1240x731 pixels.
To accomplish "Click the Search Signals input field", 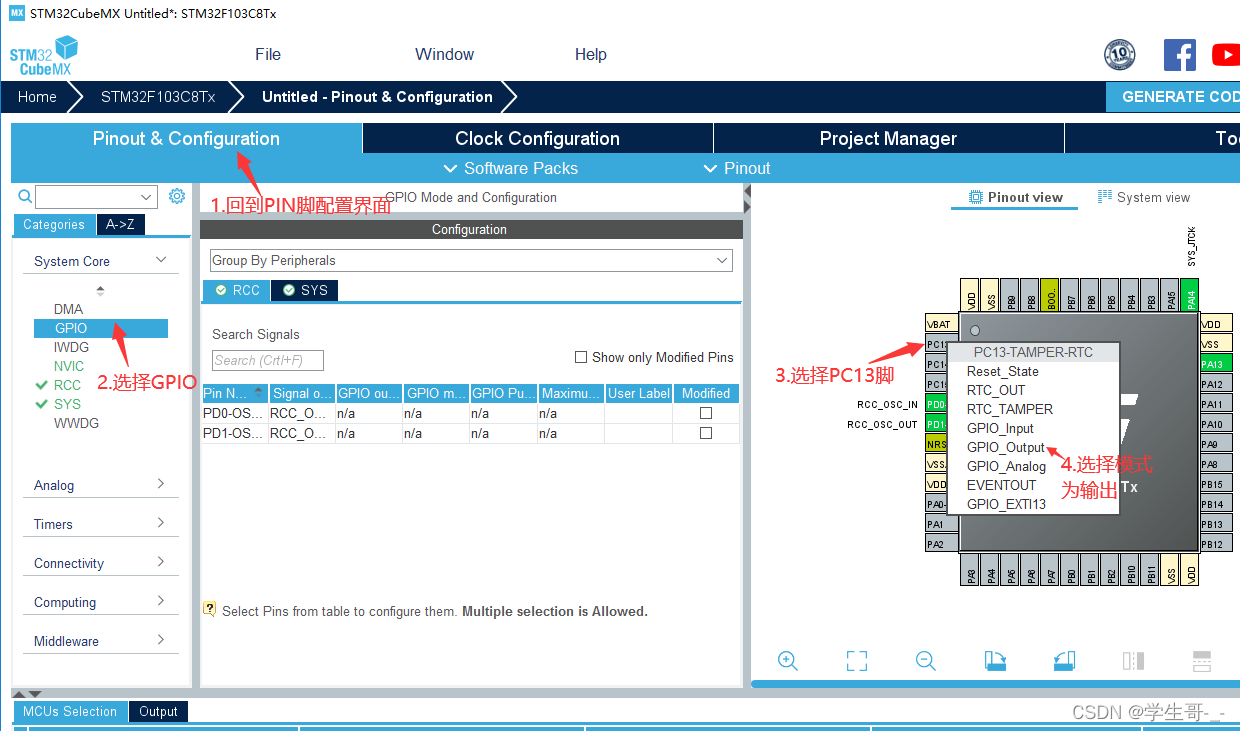I will [x=268, y=360].
